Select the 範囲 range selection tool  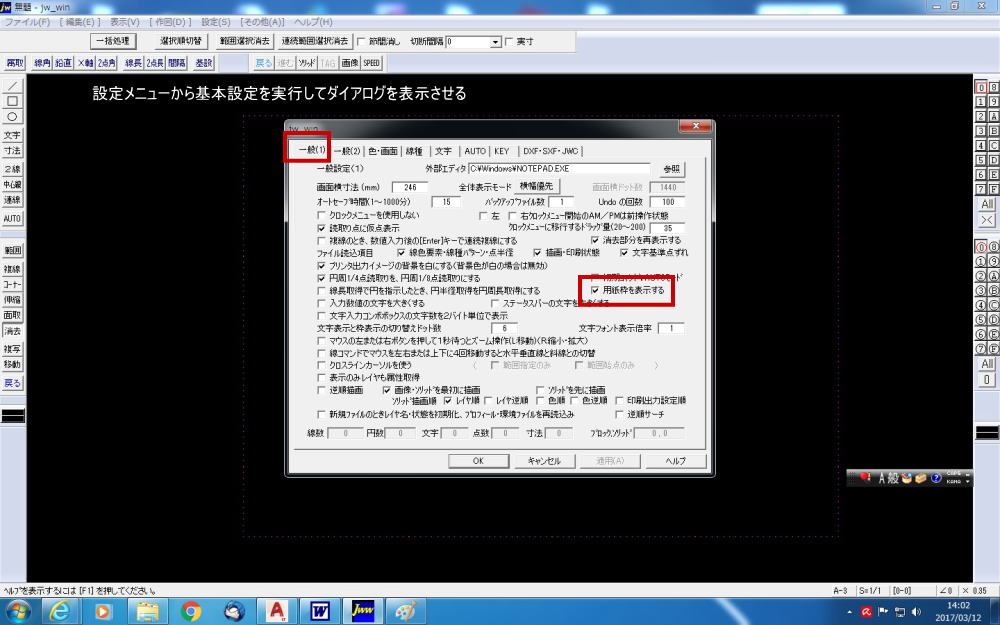pyautogui.click(x=12, y=251)
